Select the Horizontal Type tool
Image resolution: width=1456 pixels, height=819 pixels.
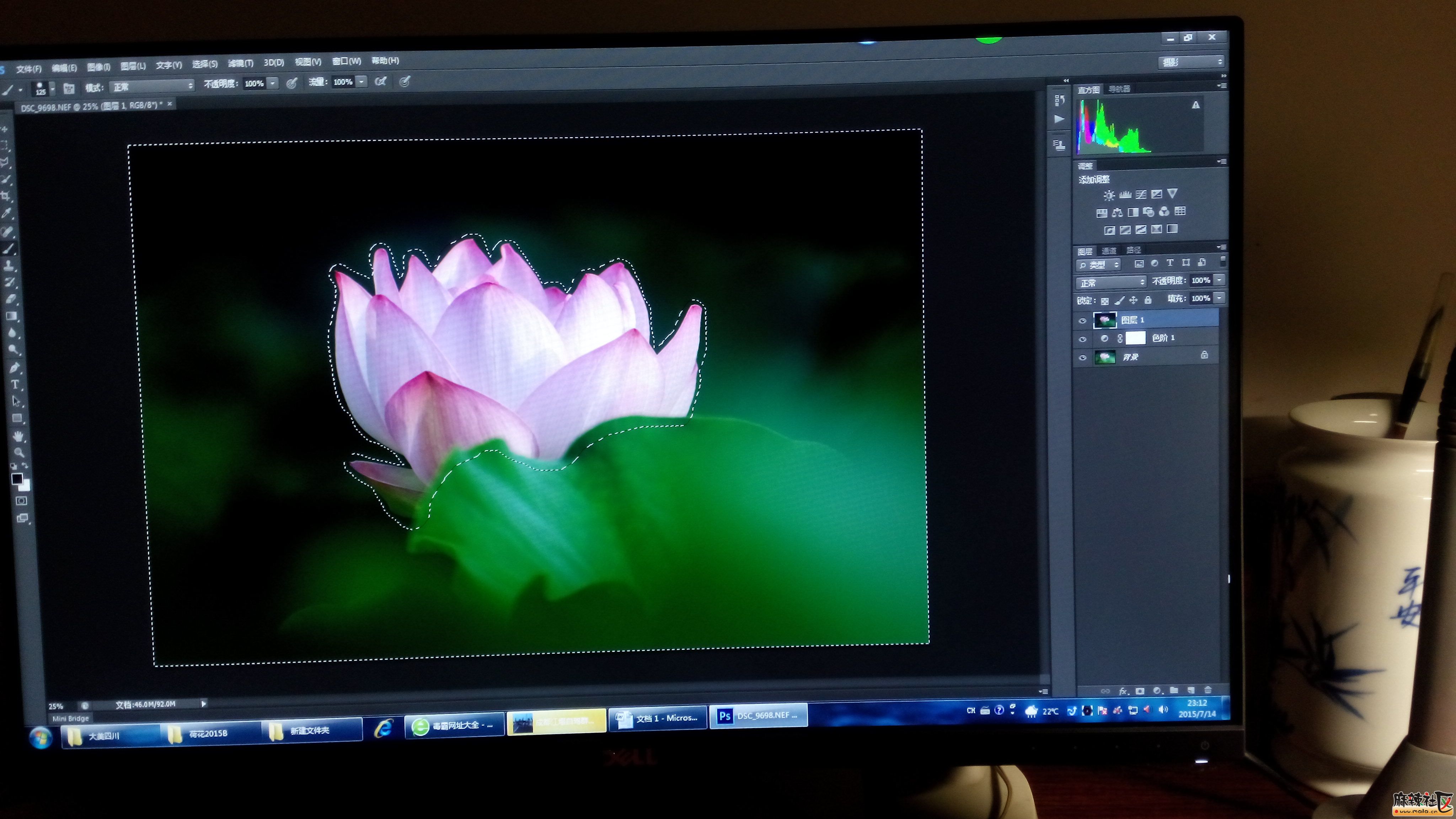click(15, 384)
